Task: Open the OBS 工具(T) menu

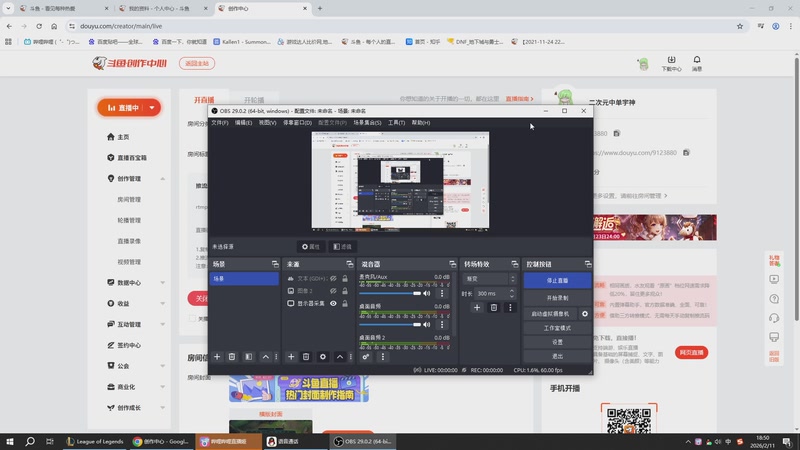Action: click(x=396, y=122)
